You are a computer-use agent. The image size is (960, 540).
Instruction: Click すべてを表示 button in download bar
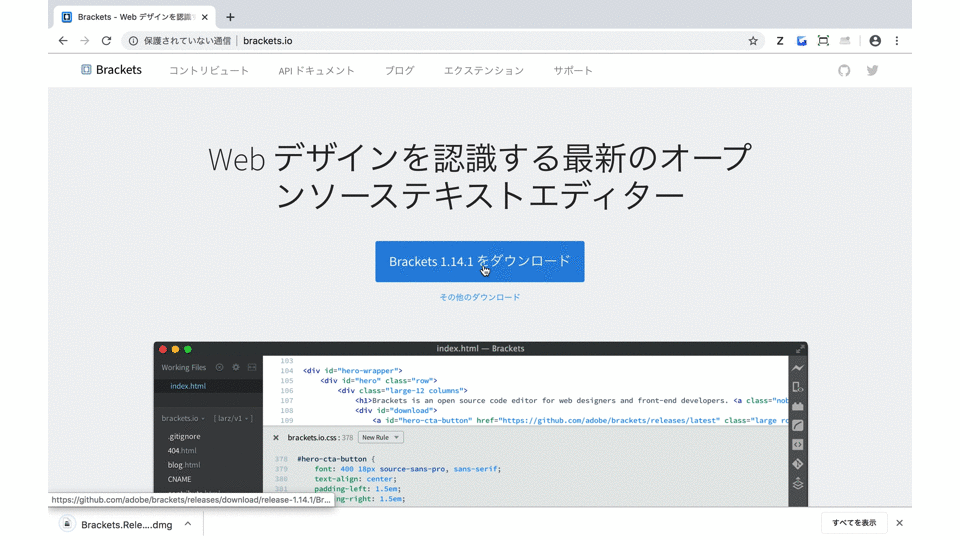[x=854, y=523]
